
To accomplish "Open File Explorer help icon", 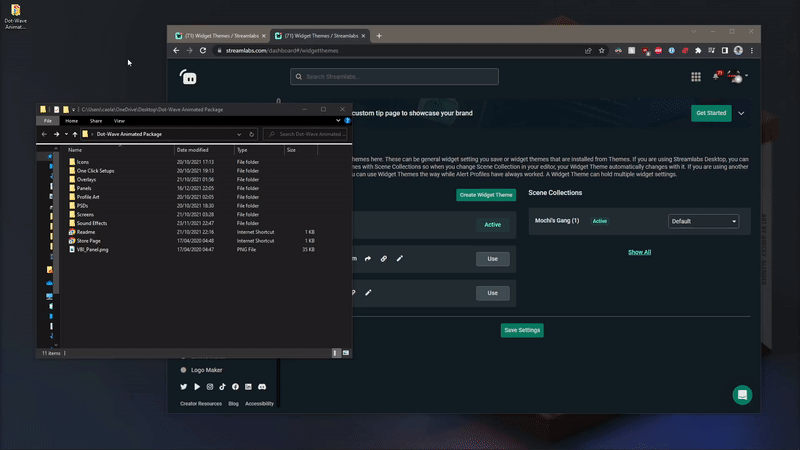I will tap(347, 121).
